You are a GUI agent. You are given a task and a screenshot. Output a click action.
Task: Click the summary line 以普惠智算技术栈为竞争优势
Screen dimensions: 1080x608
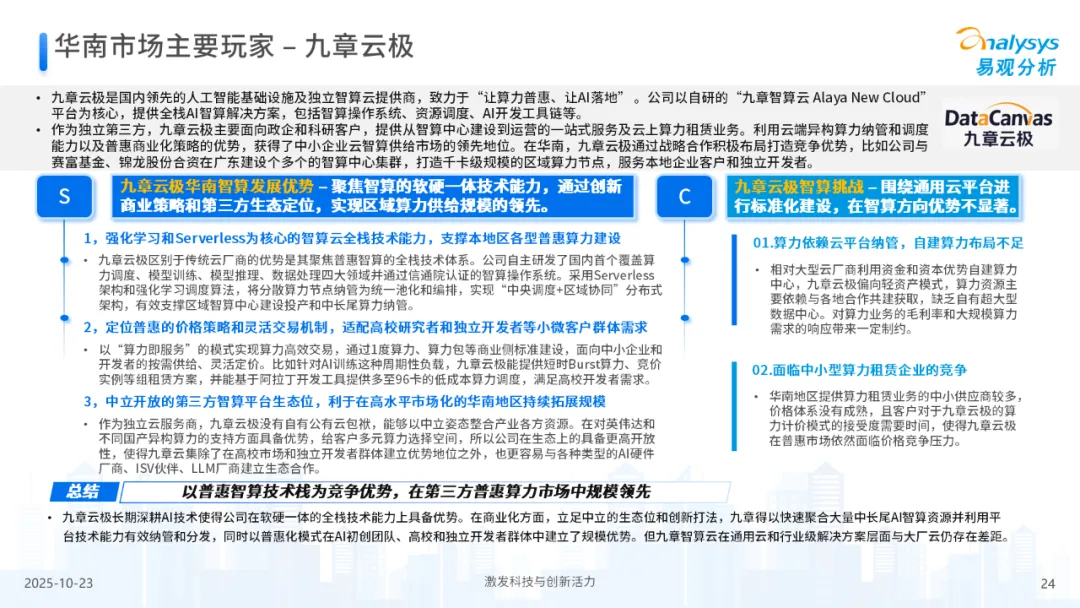click(x=416, y=492)
